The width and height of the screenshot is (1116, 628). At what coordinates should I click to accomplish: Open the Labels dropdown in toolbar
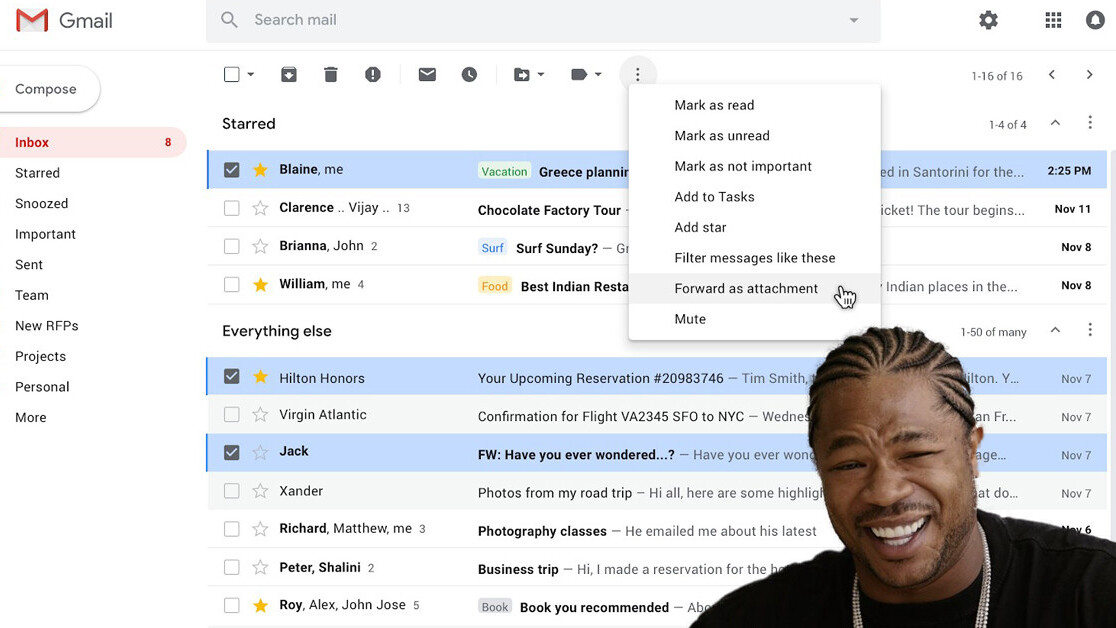pyautogui.click(x=585, y=75)
